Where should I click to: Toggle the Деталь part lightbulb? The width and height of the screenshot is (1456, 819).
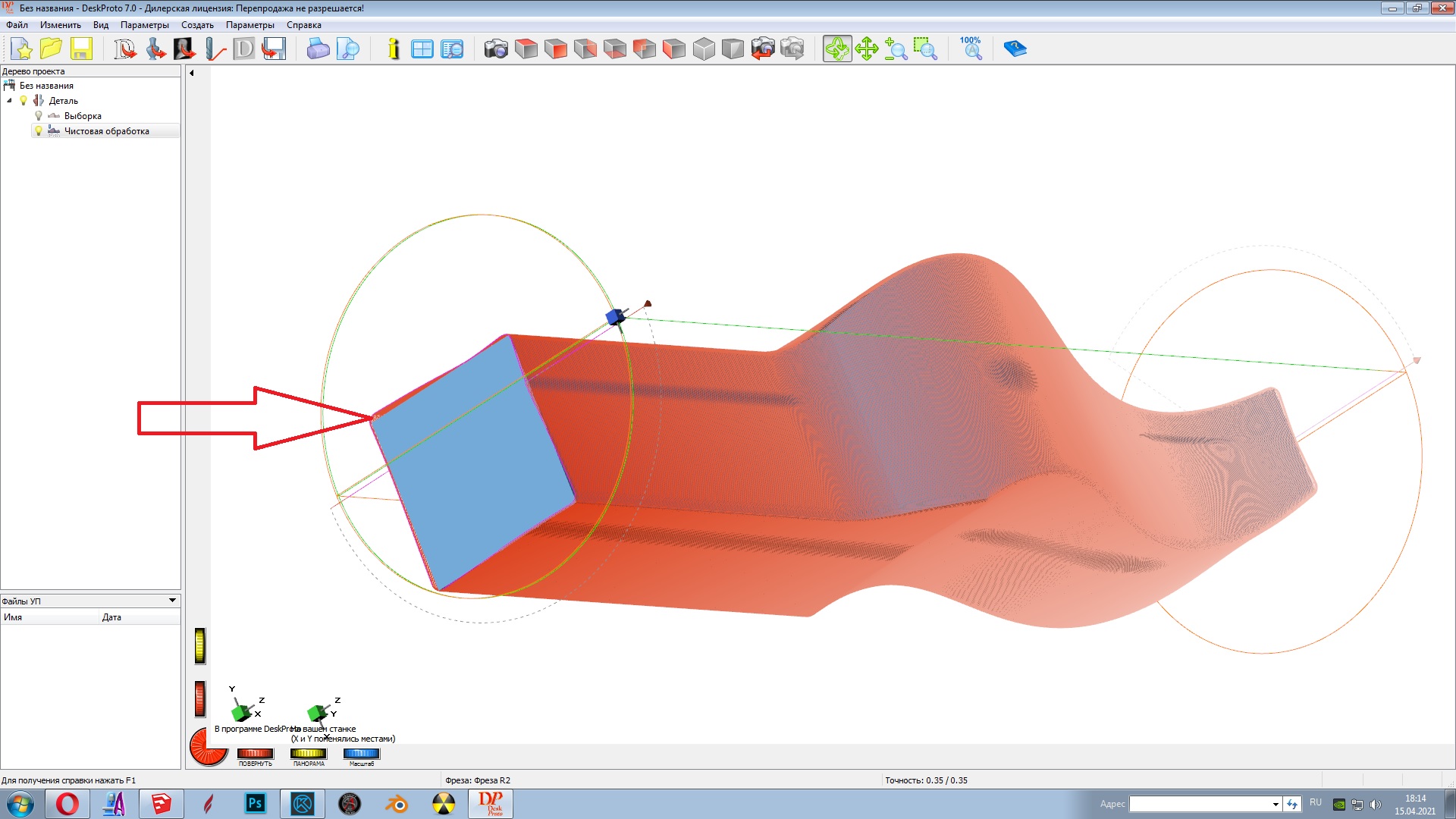click(x=24, y=101)
